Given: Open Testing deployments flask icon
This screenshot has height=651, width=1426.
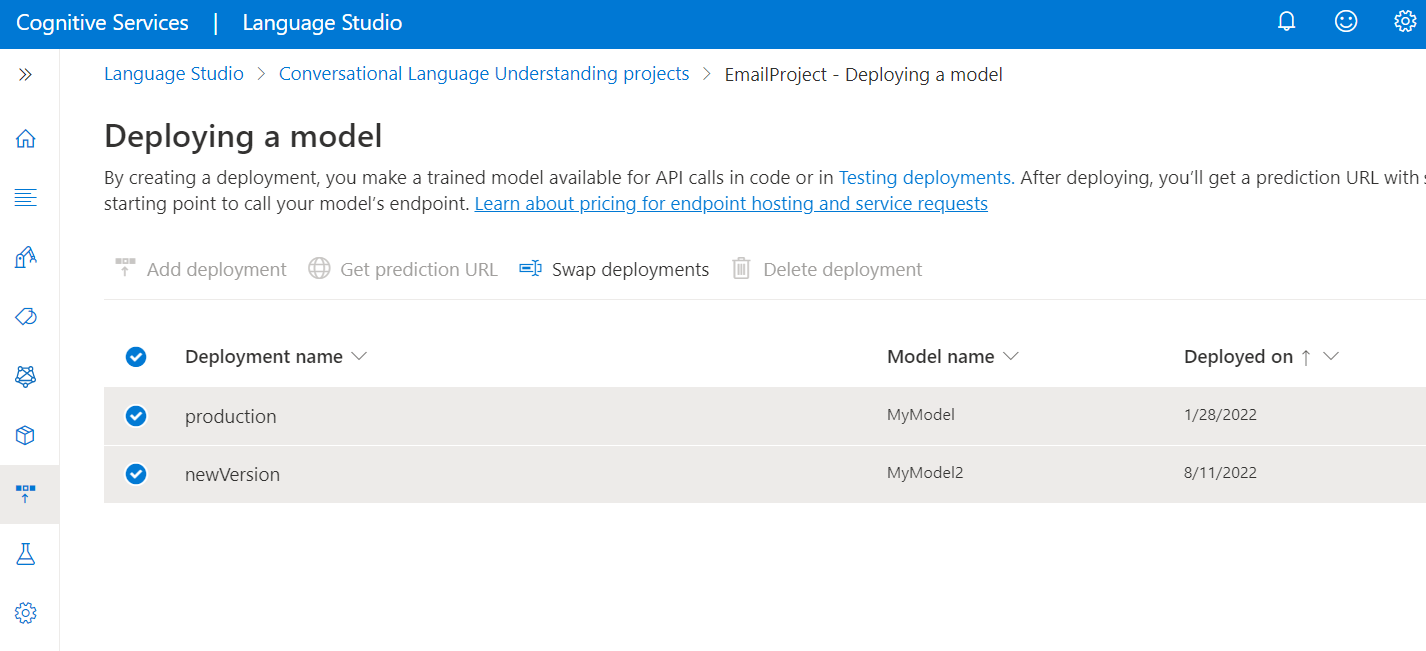Looking at the screenshot, I should (x=26, y=553).
